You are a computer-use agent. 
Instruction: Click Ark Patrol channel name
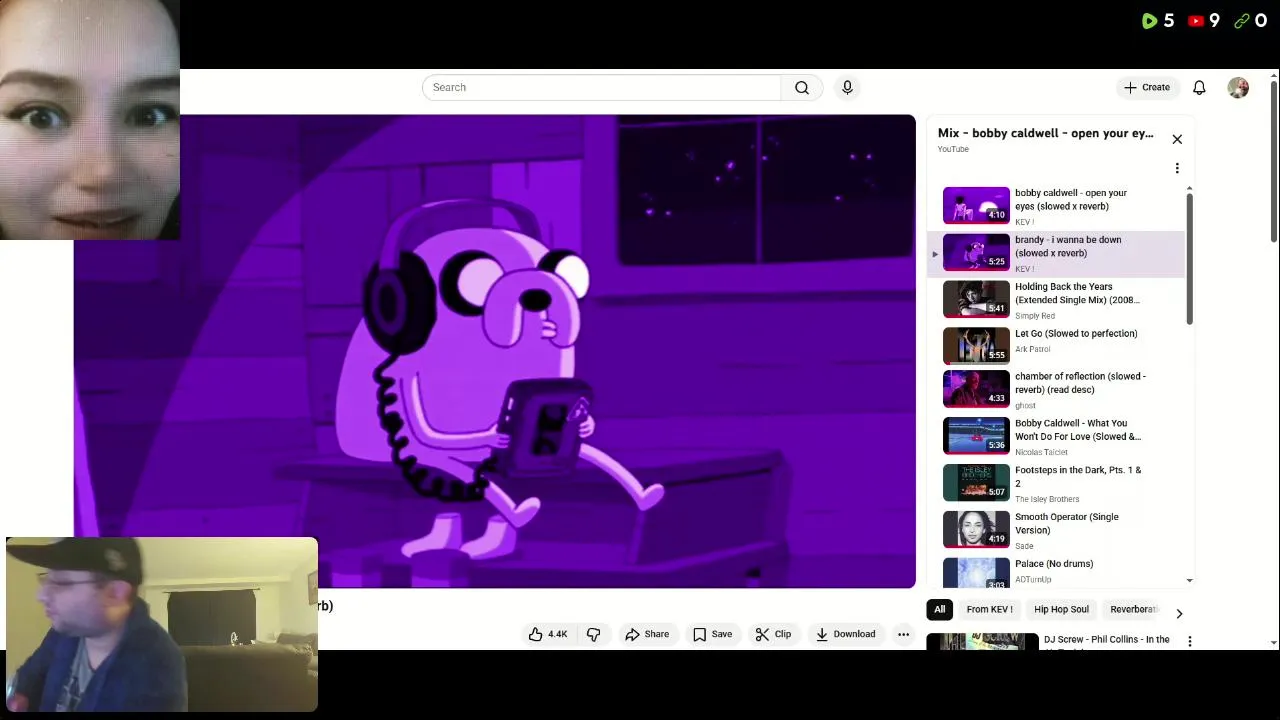(1033, 349)
